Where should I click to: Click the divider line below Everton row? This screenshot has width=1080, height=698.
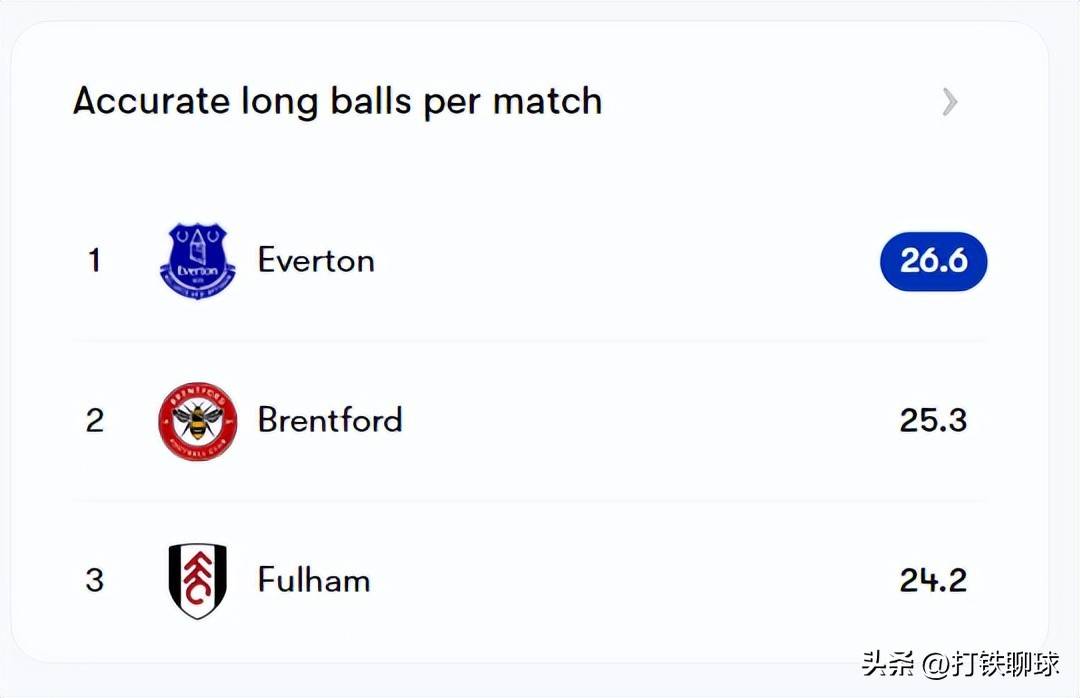pos(530,341)
